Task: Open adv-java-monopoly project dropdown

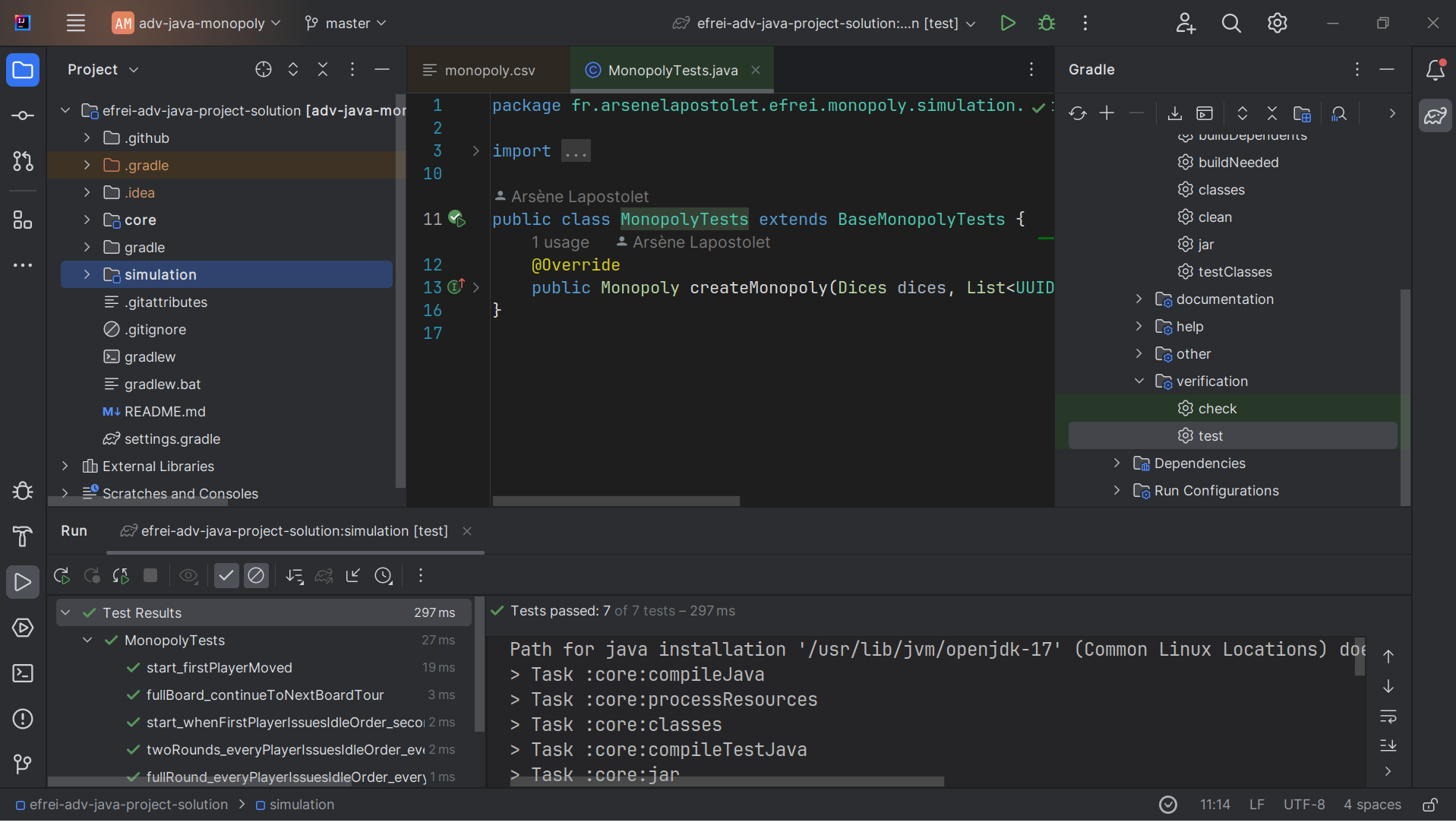Action: tap(197, 24)
